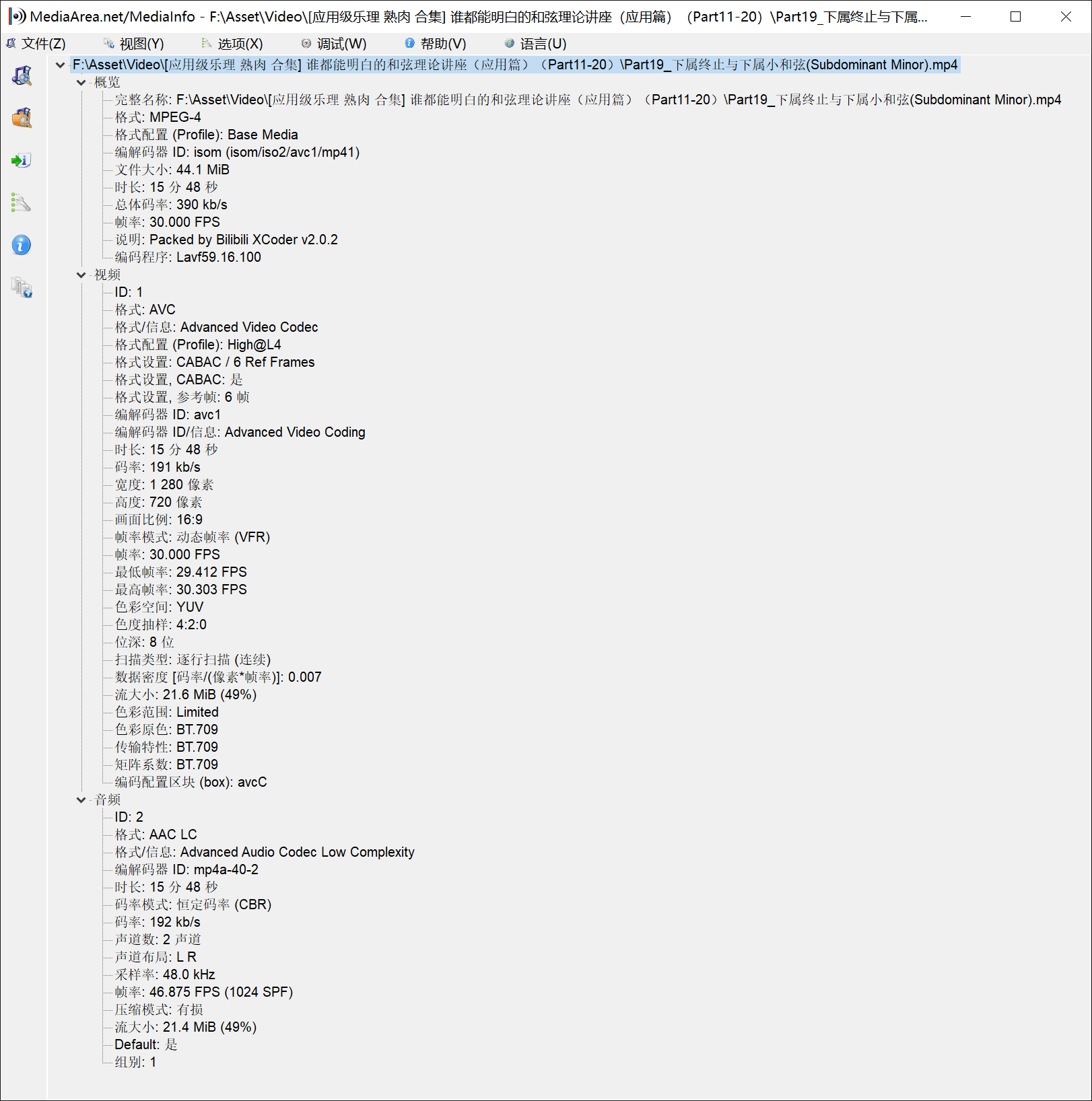Click the blue About info icon in sidebar

click(22, 245)
